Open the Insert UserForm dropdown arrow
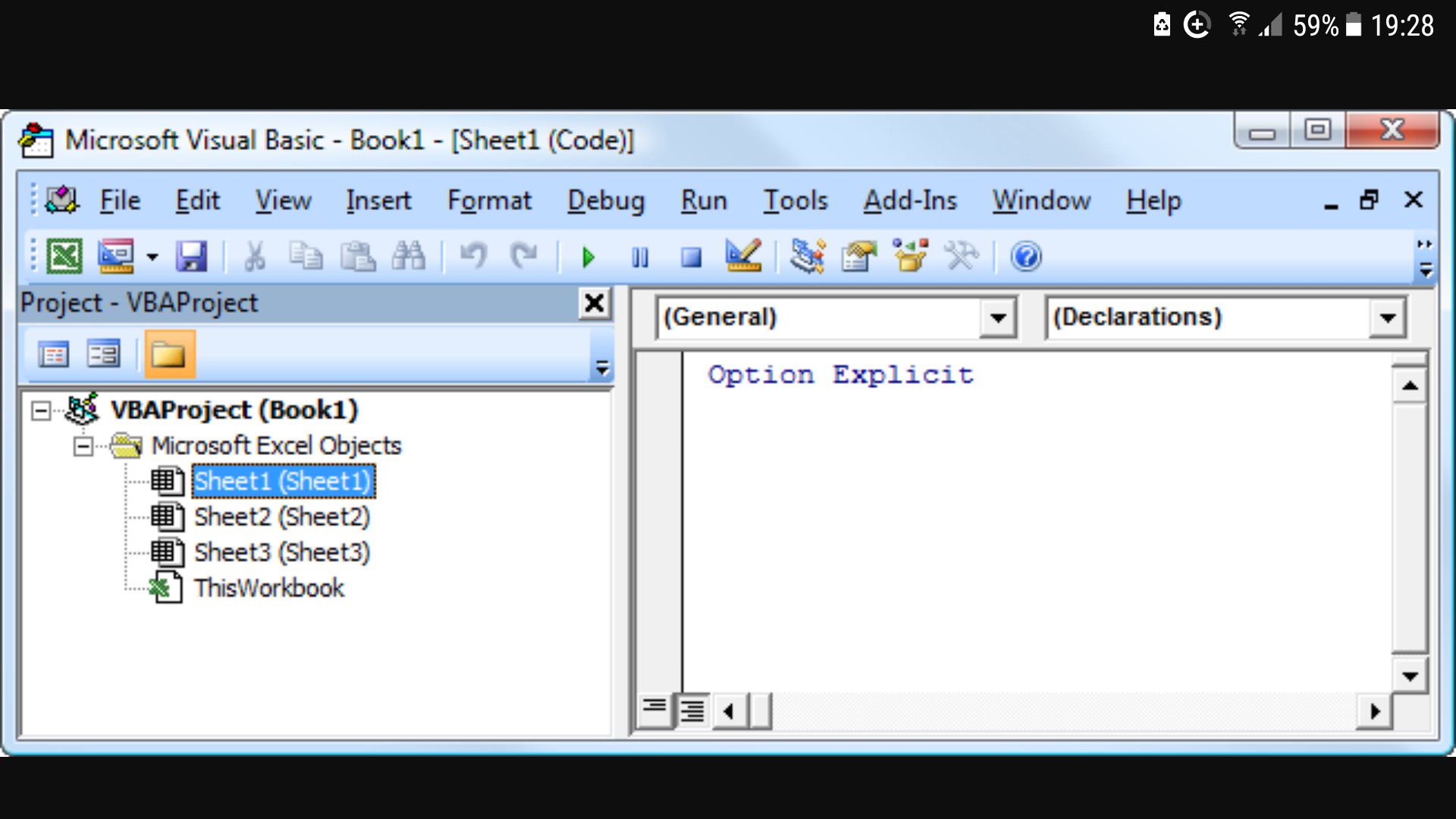The height and width of the screenshot is (819, 1456). (152, 257)
